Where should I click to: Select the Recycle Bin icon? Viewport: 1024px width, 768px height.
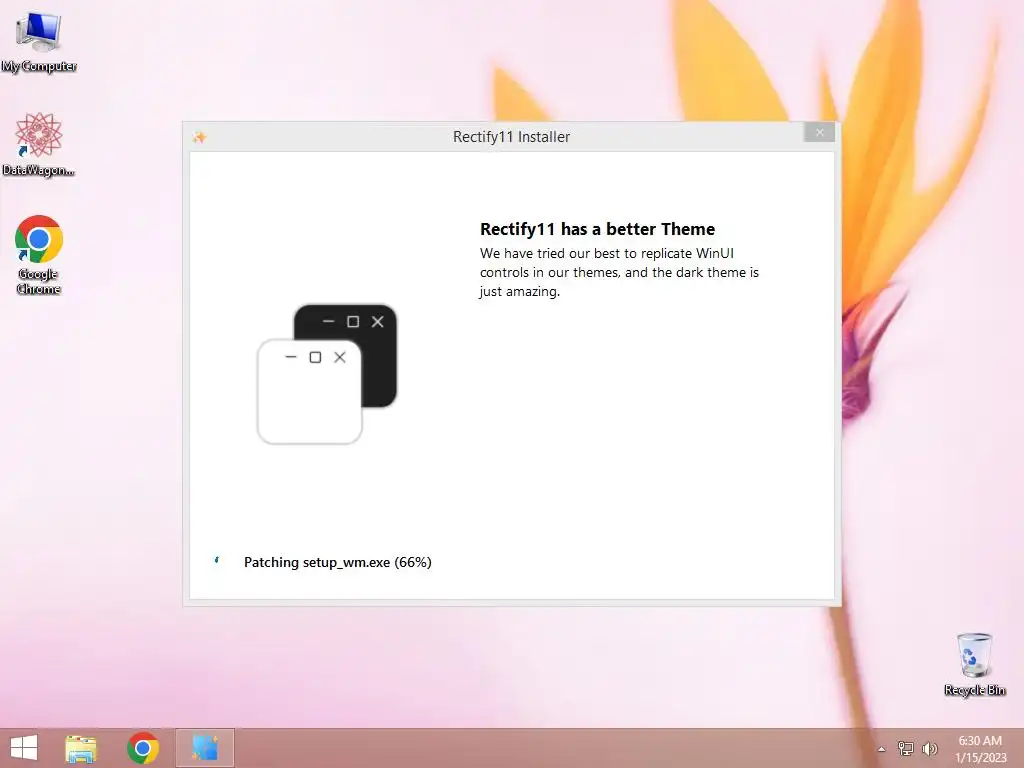click(x=974, y=664)
